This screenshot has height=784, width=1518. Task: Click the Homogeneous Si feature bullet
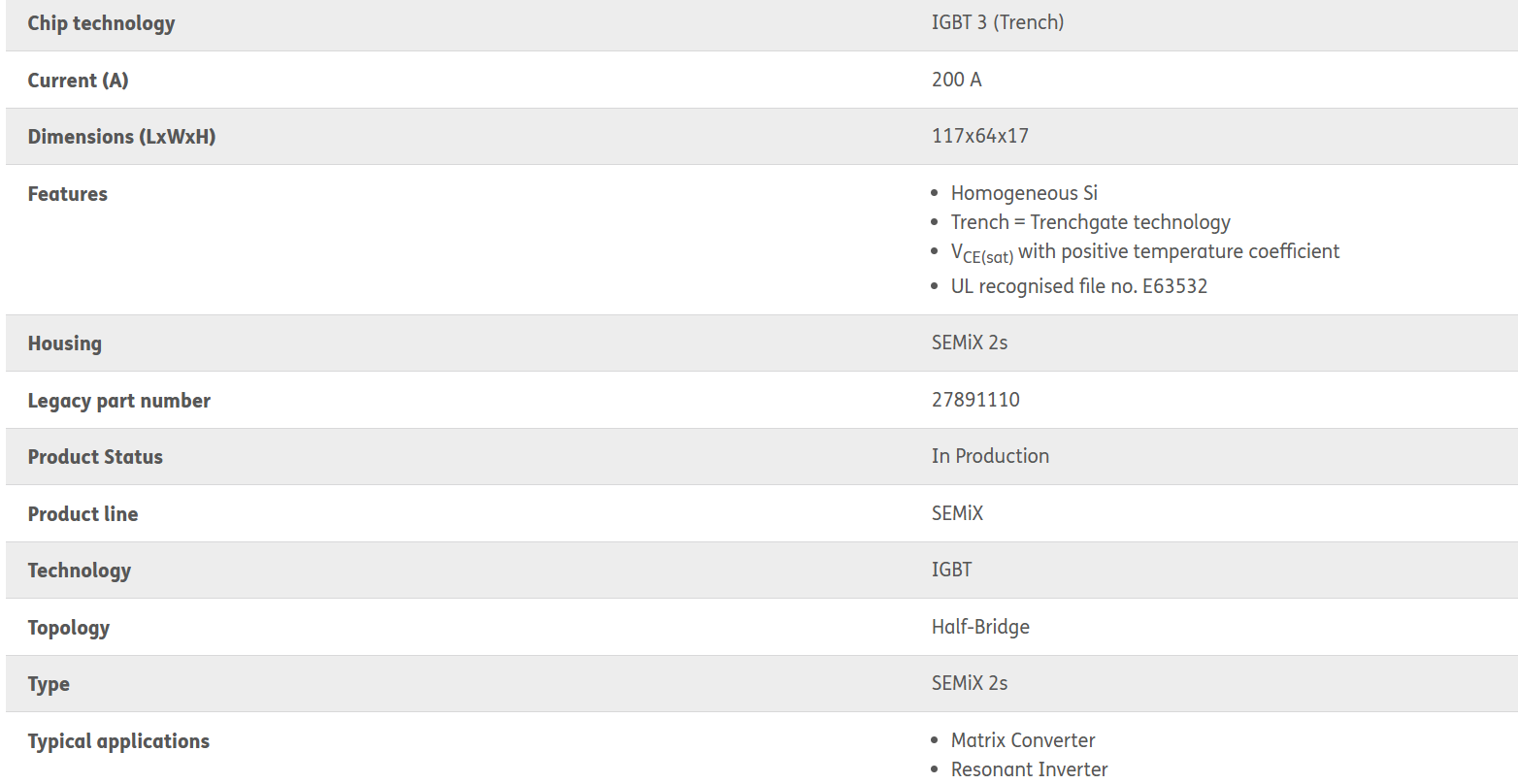tap(1023, 193)
